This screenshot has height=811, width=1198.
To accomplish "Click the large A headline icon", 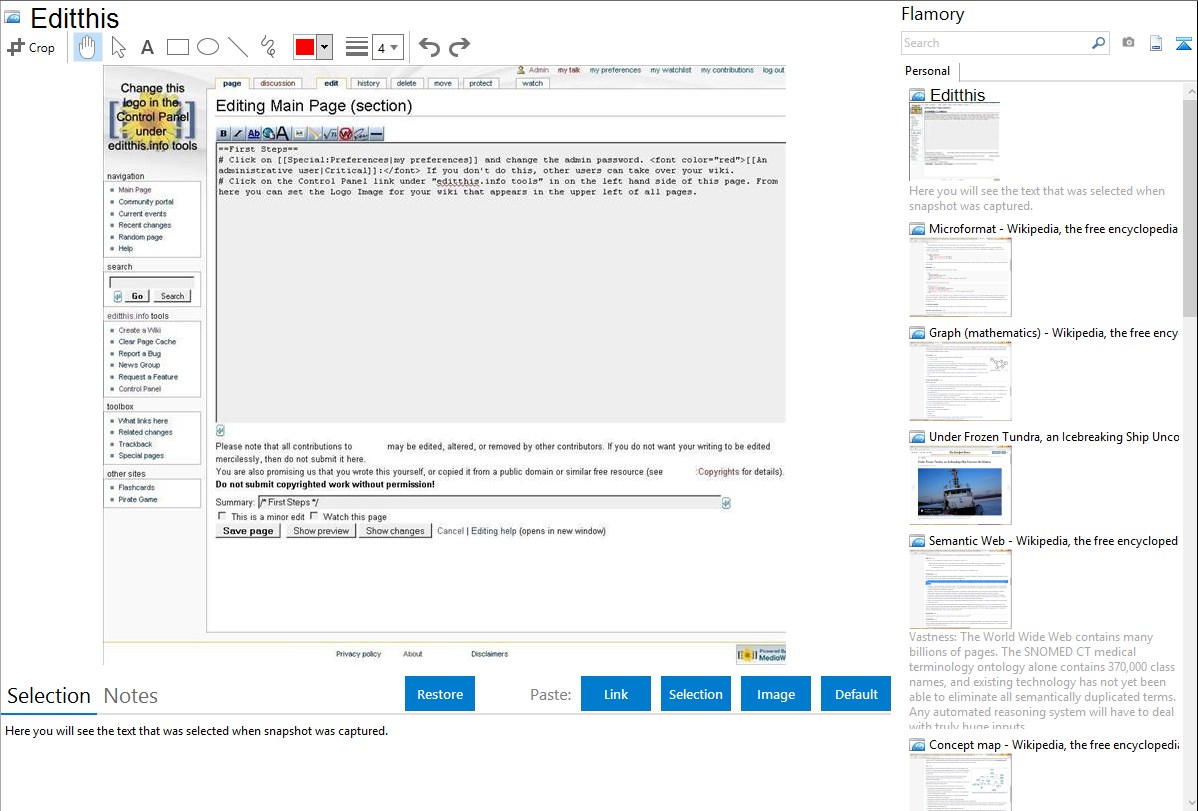I will pyautogui.click(x=283, y=134).
